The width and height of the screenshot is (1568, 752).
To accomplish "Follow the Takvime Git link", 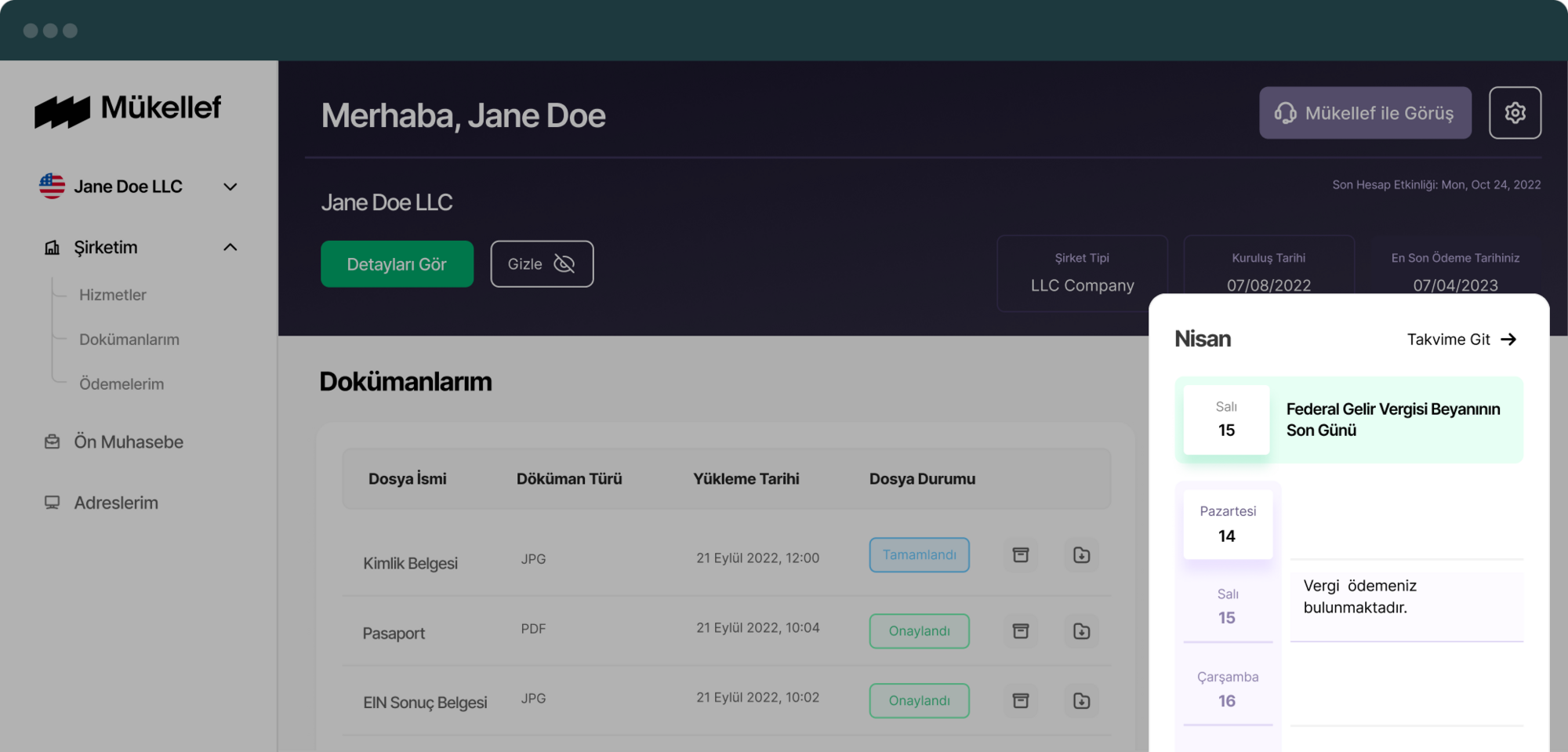I will (1461, 340).
